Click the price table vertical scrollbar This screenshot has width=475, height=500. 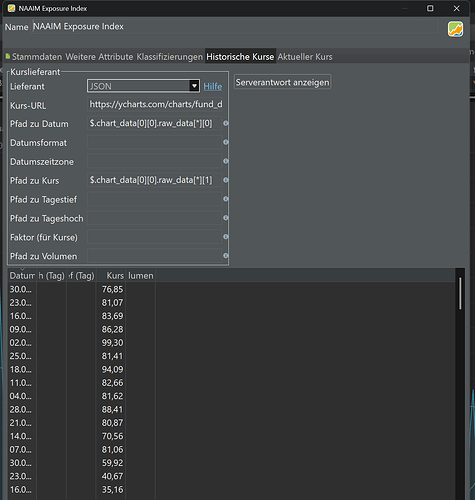[x=460, y=293]
